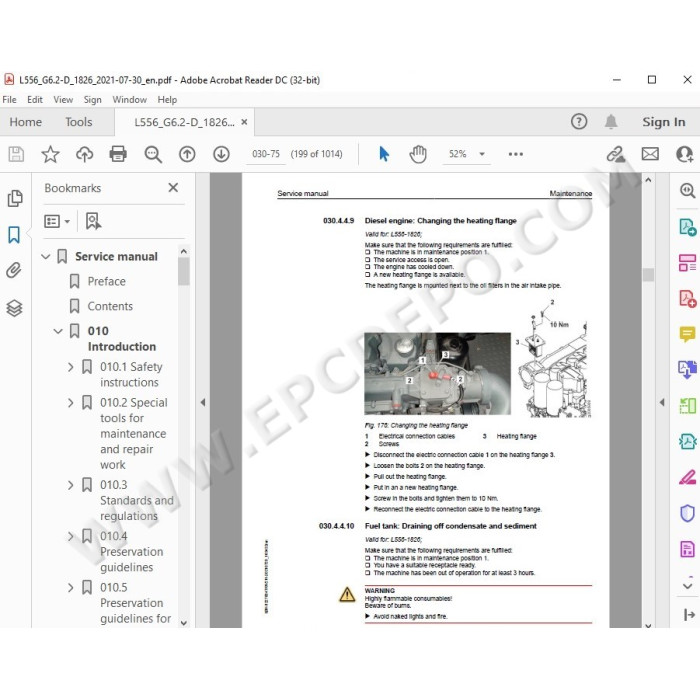Expand 010.1 Safety instructions bookmark
Screen dimensions: 700x700
(70, 367)
